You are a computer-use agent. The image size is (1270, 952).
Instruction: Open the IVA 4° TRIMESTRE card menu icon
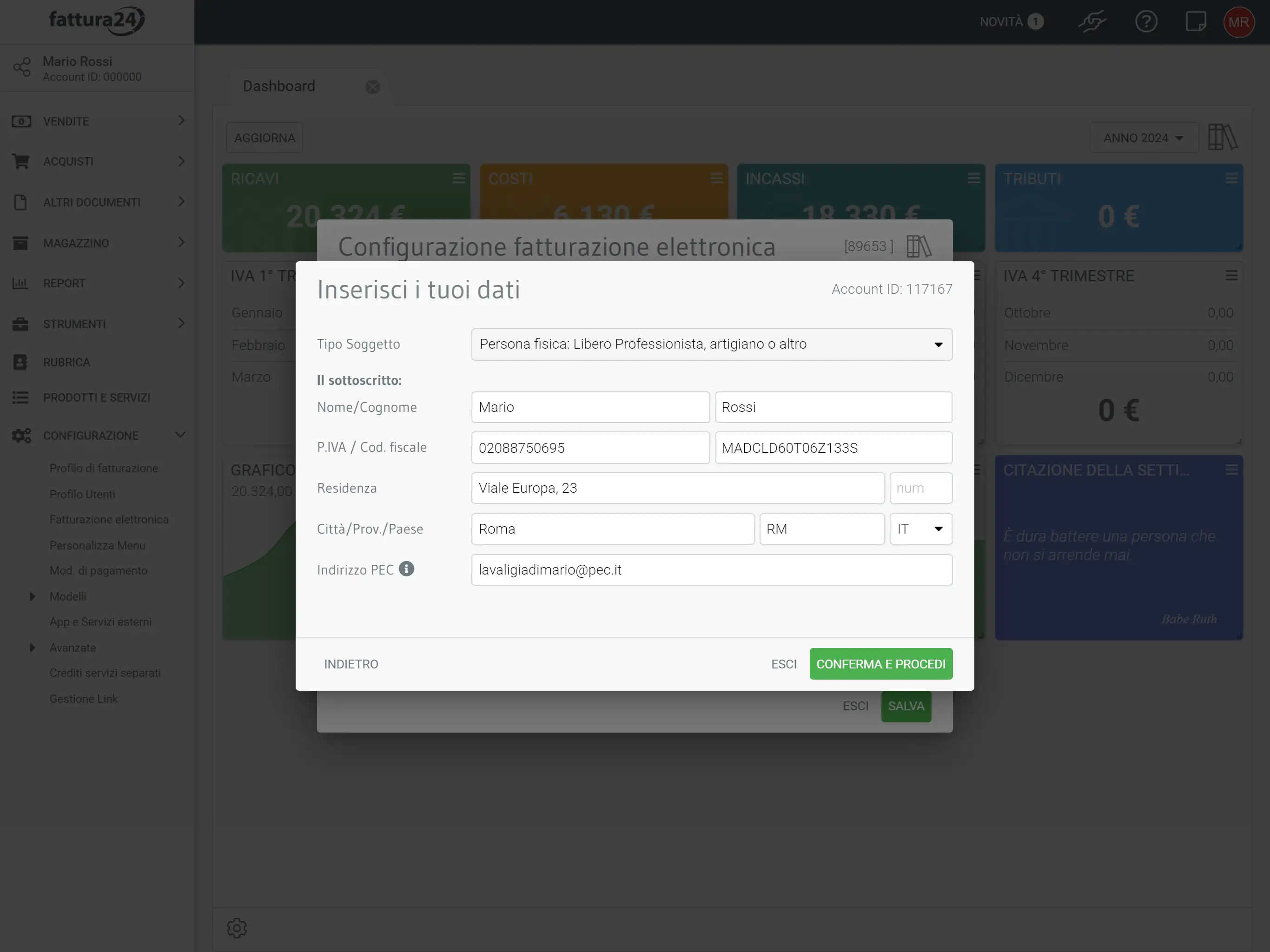pos(1231,276)
